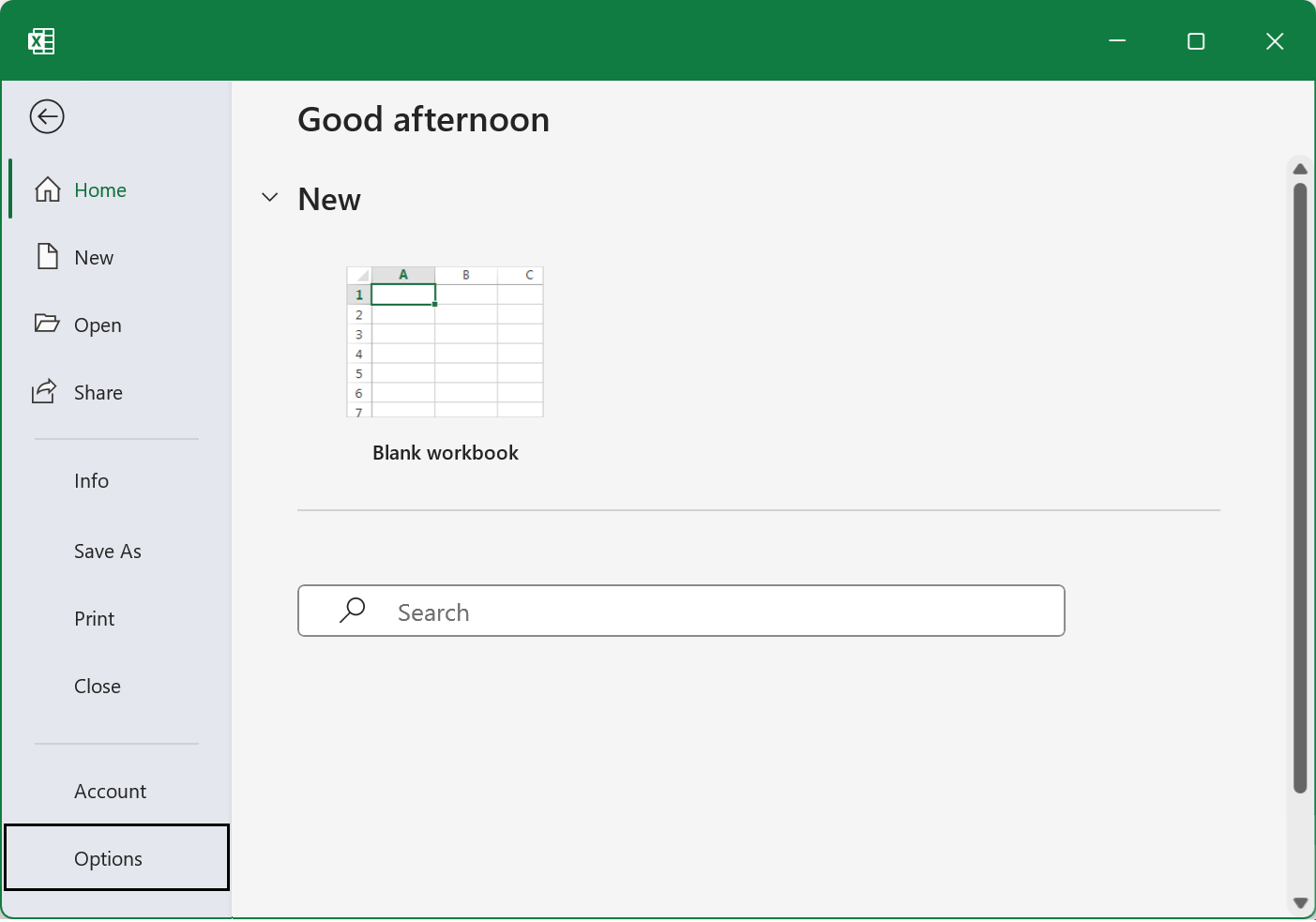Click the Excel logo in title bar
1316x922 pixels.
41,41
